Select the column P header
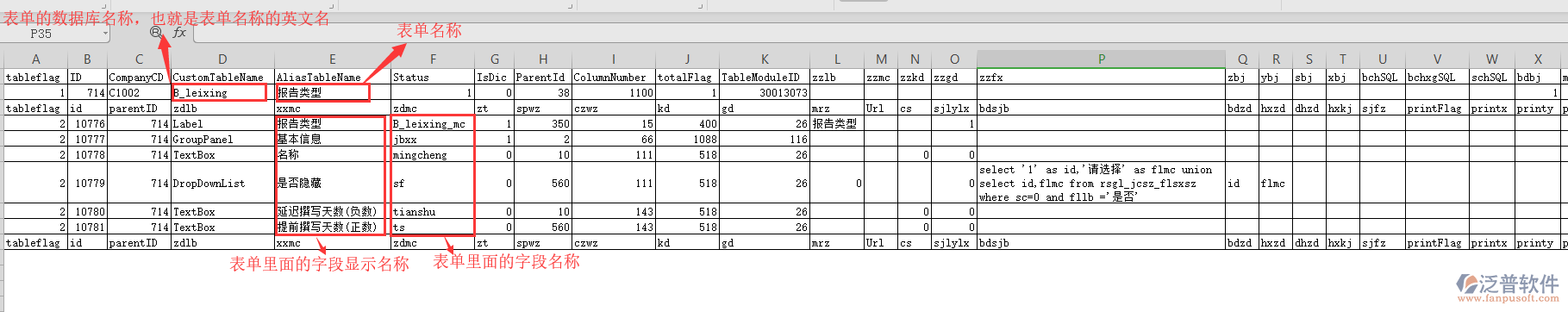Screen dimensions: 1568x312 coord(1101,59)
